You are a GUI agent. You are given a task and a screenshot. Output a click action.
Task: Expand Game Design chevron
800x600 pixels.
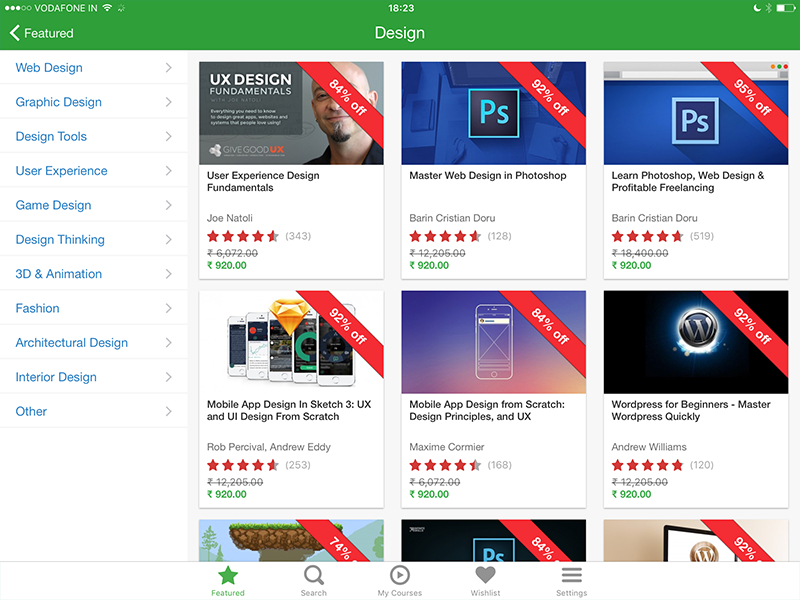[x=168, y=205]
